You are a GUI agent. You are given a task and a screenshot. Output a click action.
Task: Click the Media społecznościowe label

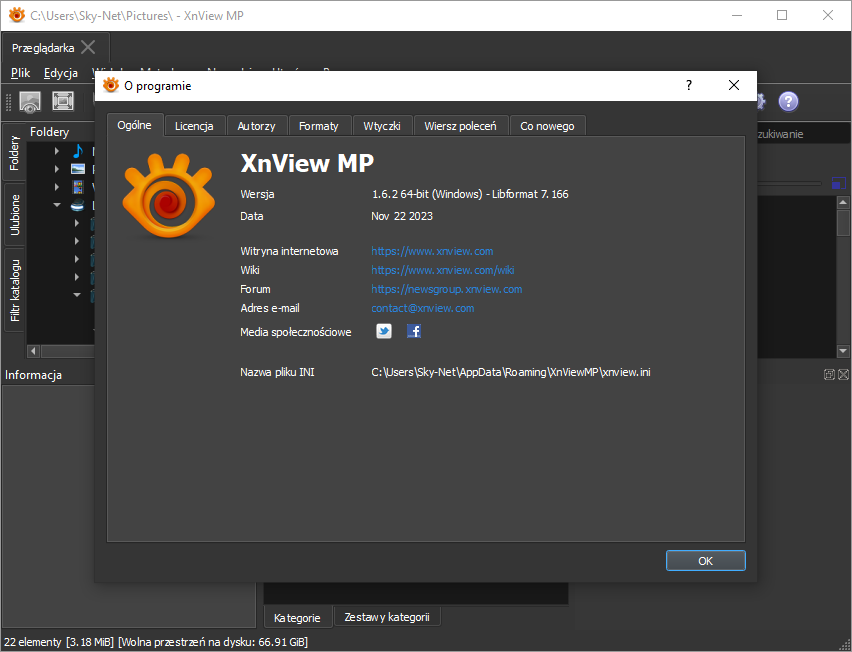(296, 332)
